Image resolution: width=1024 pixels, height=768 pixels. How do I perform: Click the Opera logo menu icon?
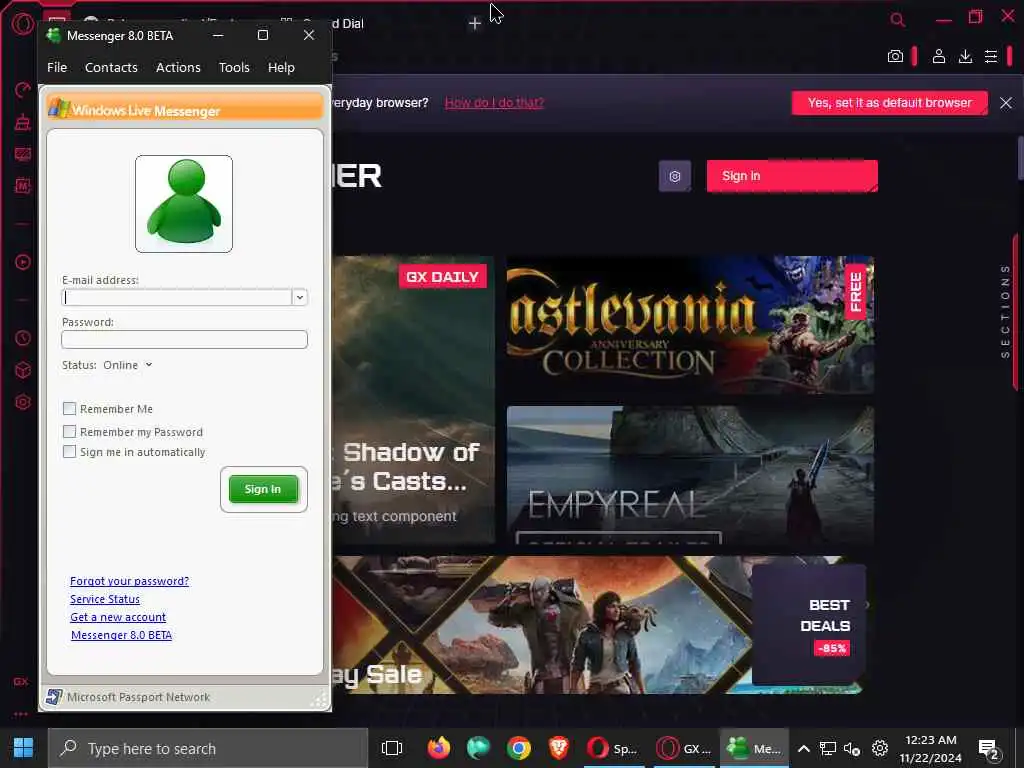(x=23, y=24)
